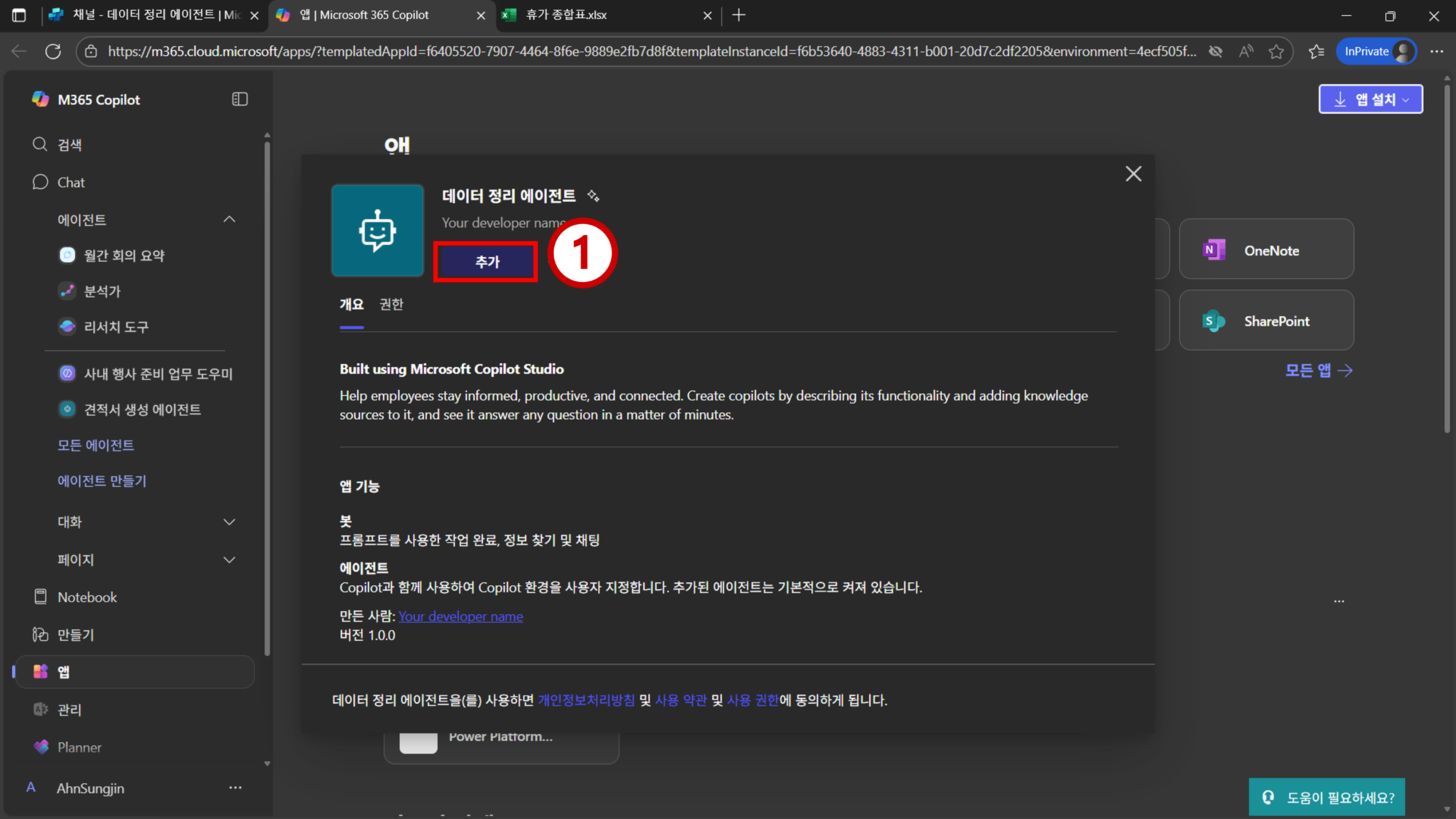This screenshot has height=819, width=1456.
Task: Toggle the sidebar collapse panel icon
Action: [240, 99]
